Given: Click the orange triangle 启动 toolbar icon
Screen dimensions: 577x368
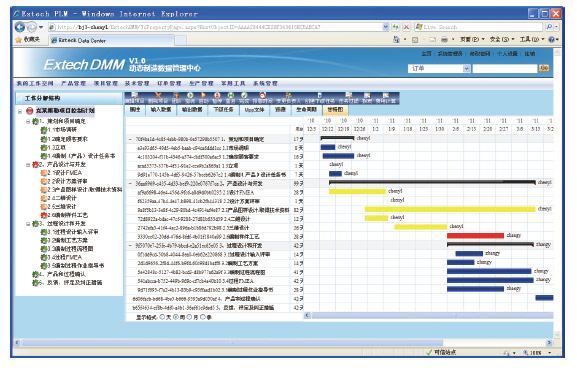Looking at the screenshot, I should click(x=203, y=96).
